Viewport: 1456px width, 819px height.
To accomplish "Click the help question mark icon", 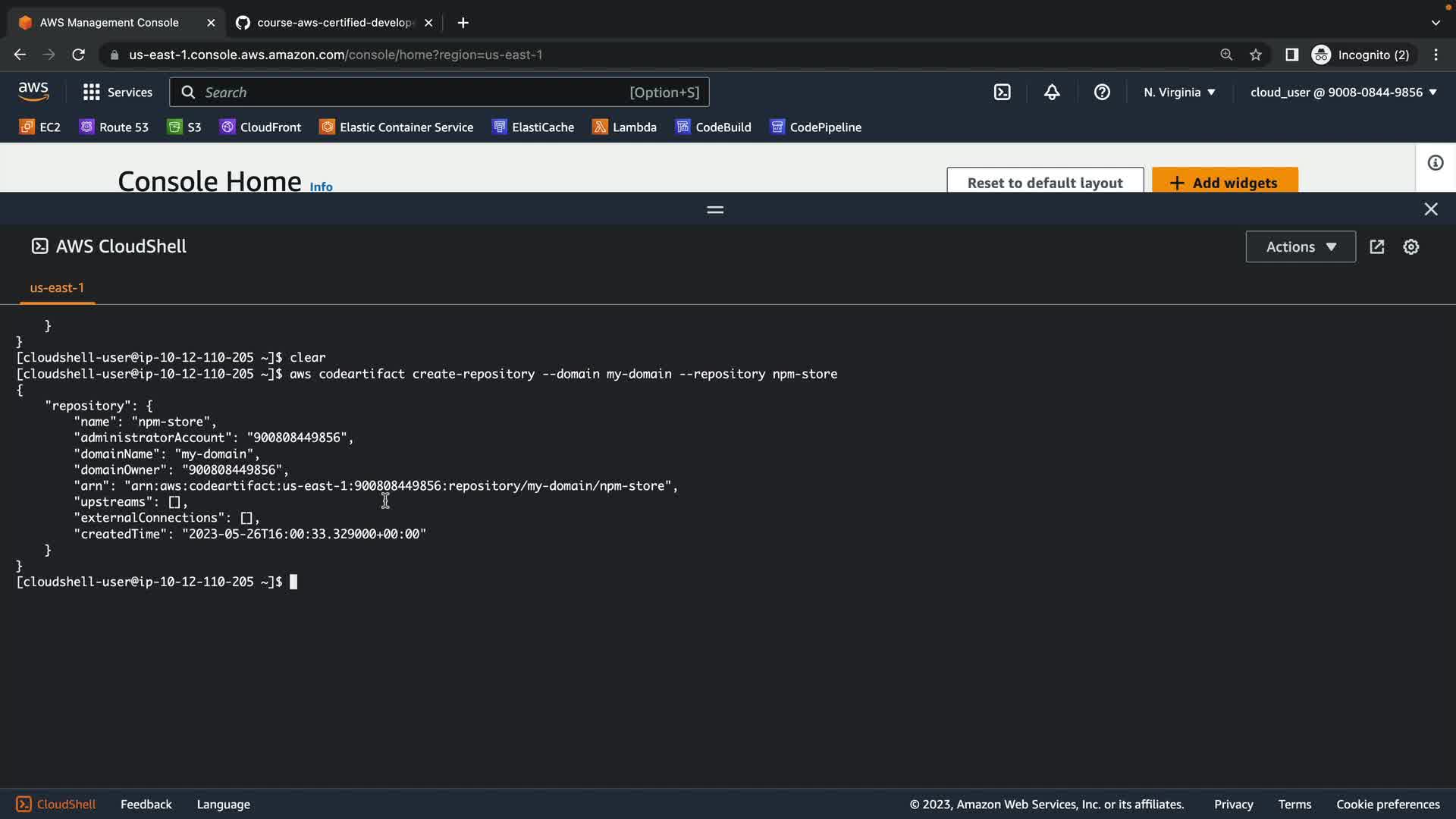I will 1102,93.
